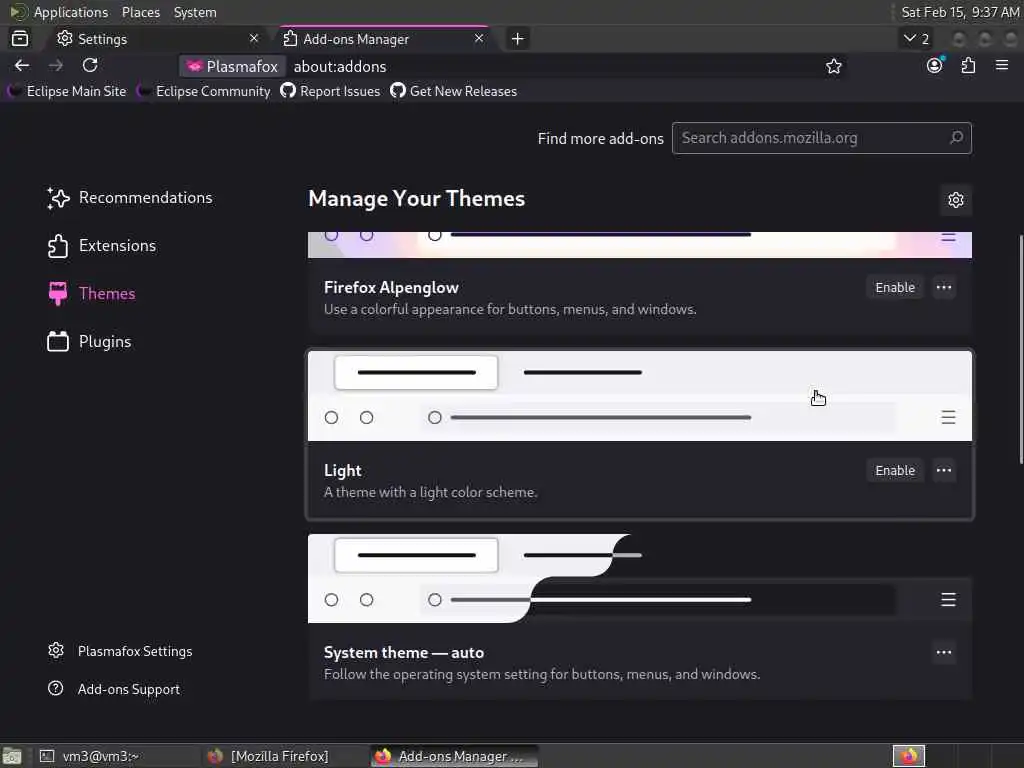Bookmark this page with the star icon
The height and width of the screenshot is (768, 1024).
833,66
